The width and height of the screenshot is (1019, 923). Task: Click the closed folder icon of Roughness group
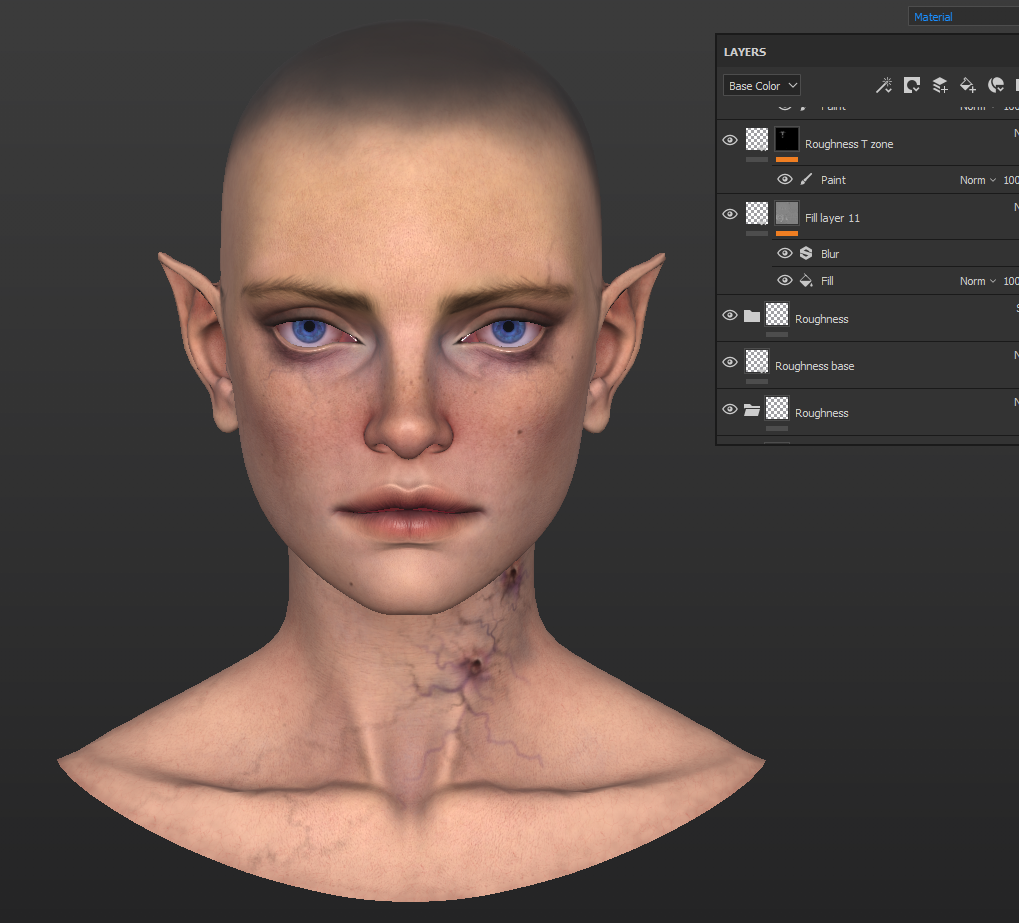[752, 316]
